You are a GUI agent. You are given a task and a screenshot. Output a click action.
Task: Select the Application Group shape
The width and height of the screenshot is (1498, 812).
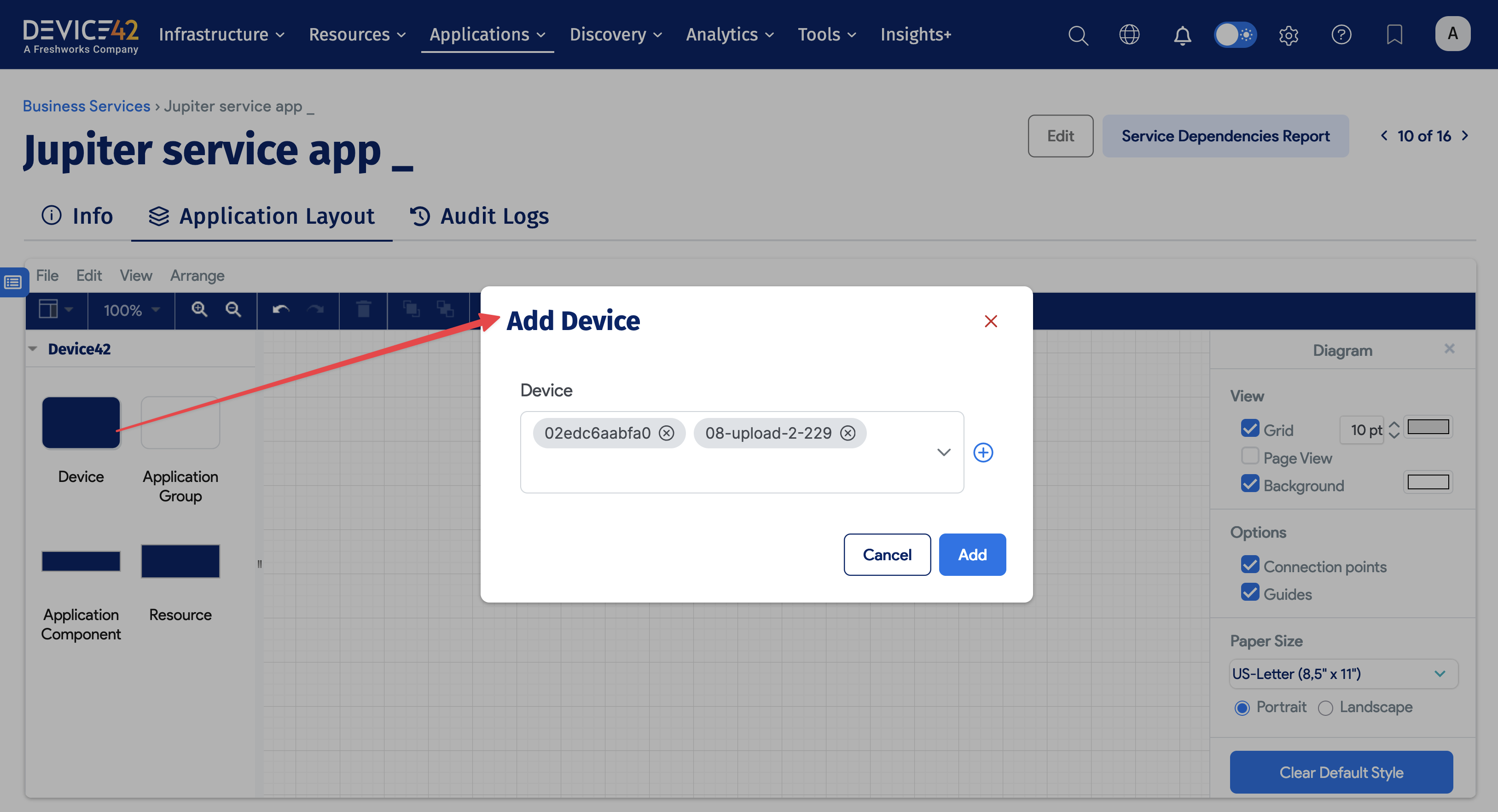pyautogui.click(x=180, y=422)
